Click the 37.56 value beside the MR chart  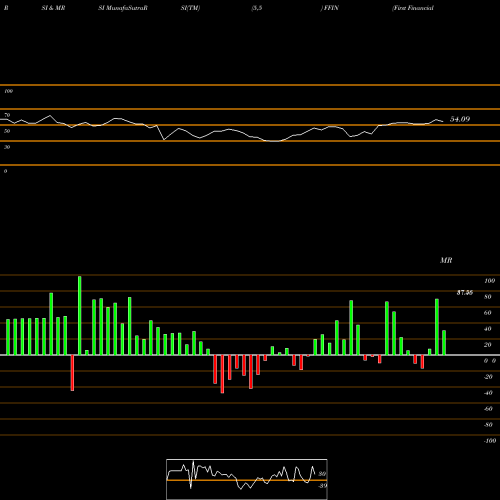465,293
